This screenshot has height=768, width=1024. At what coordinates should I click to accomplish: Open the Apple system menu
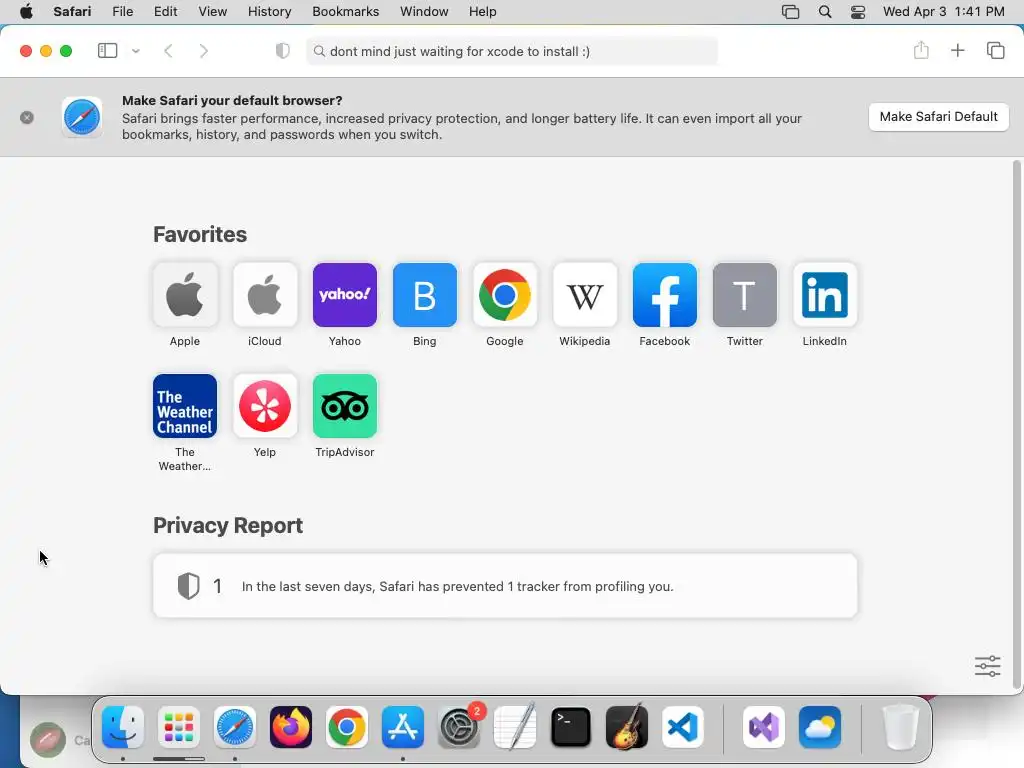point(26,12)
